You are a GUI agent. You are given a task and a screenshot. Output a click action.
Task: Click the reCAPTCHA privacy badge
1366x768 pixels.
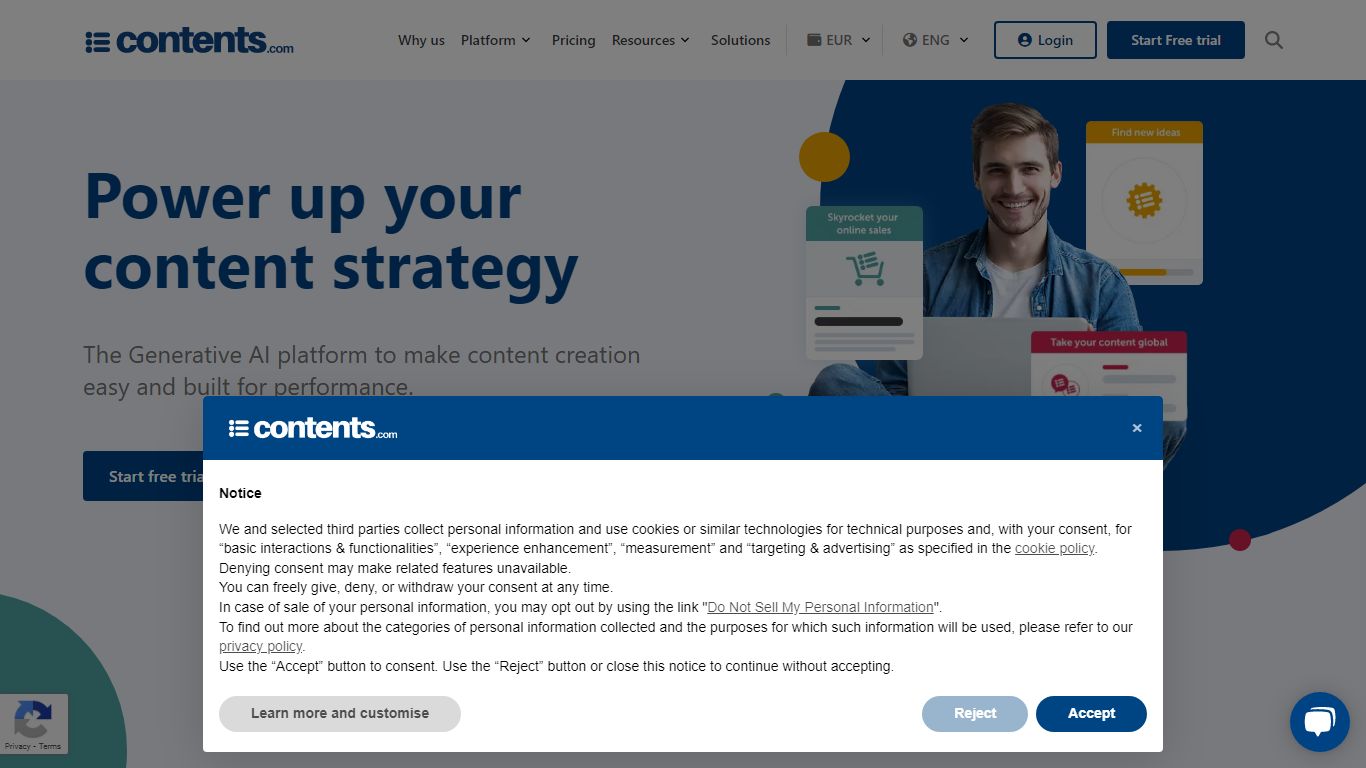point(33,723)
